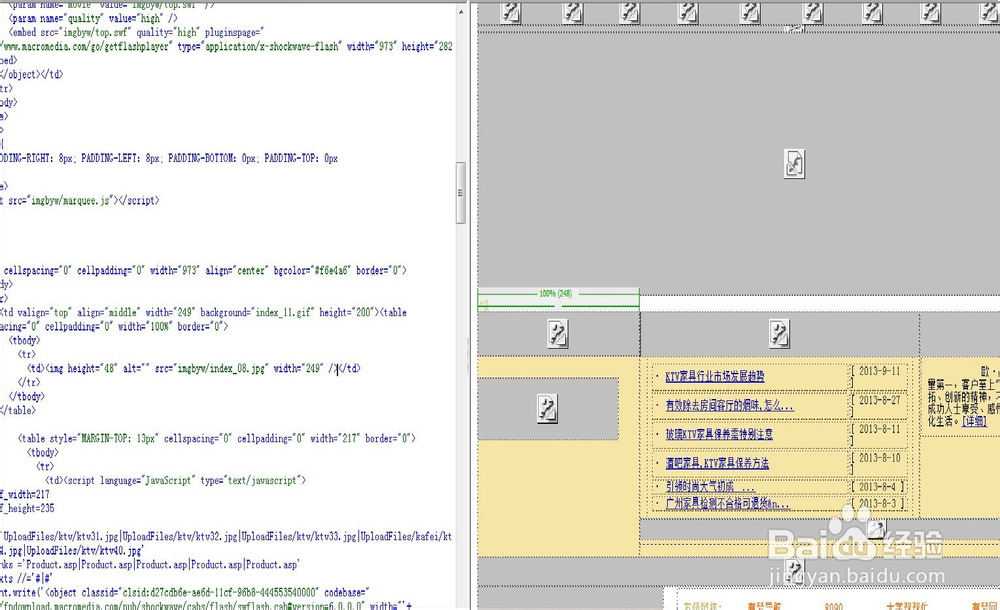Click the script language="JavaScript" code line
1000x610 pixels.
(175, 480)
